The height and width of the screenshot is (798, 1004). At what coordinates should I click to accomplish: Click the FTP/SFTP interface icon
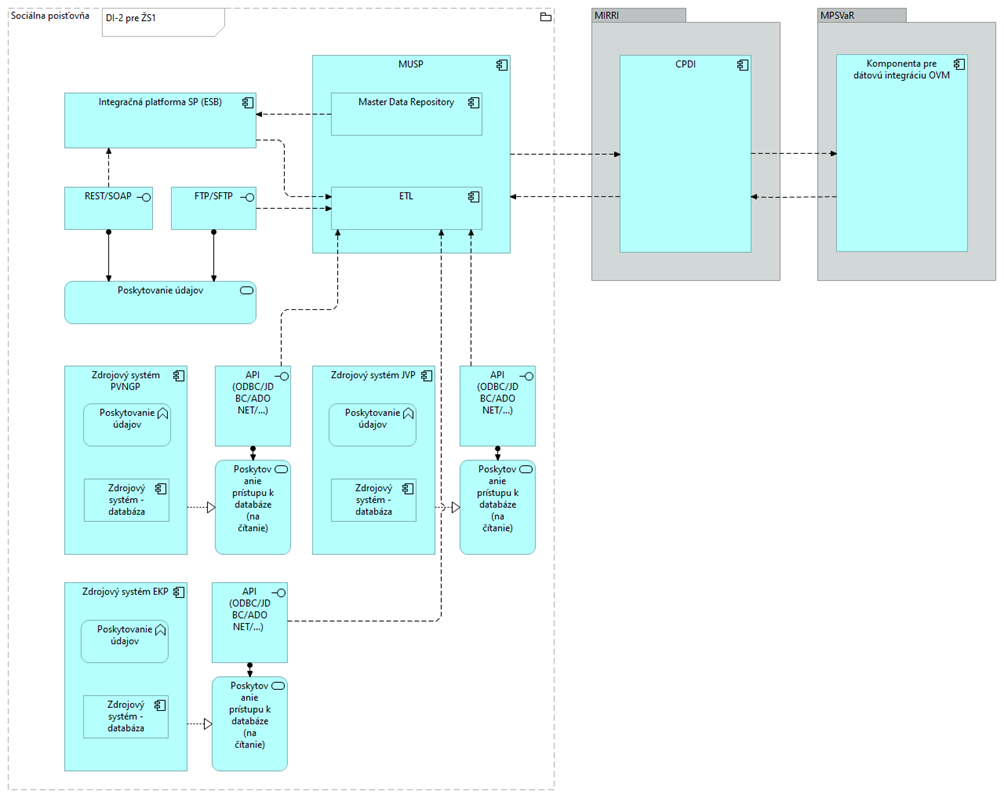(x=245, y=197)
